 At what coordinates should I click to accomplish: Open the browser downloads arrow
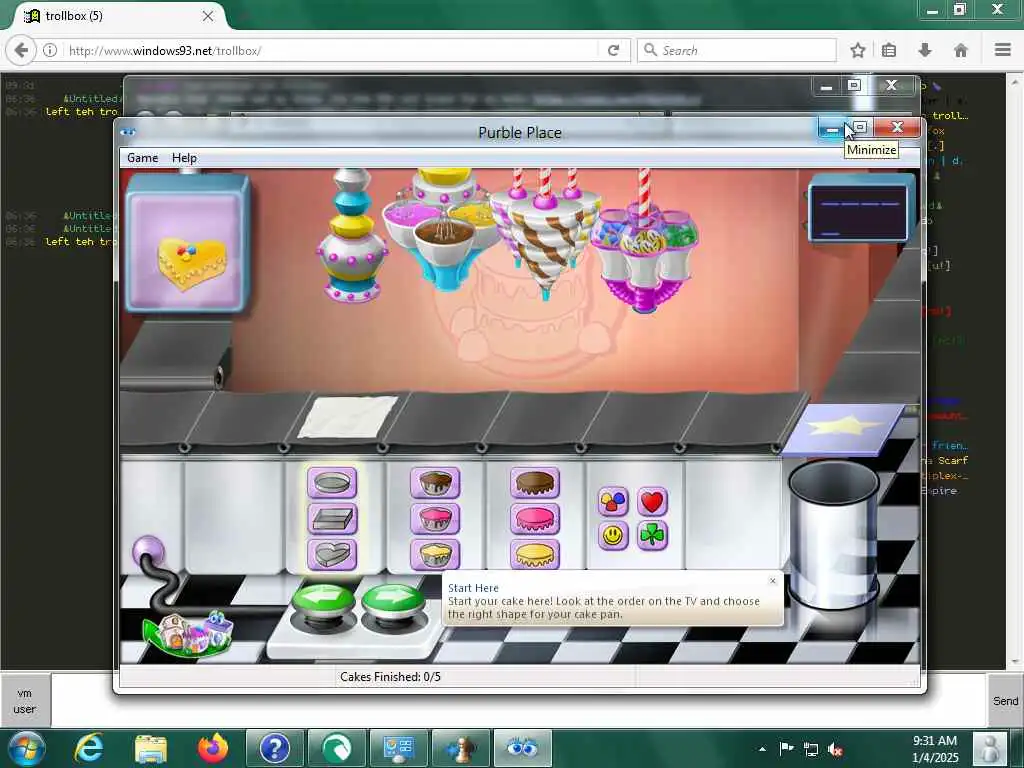(x=925, y=50)
